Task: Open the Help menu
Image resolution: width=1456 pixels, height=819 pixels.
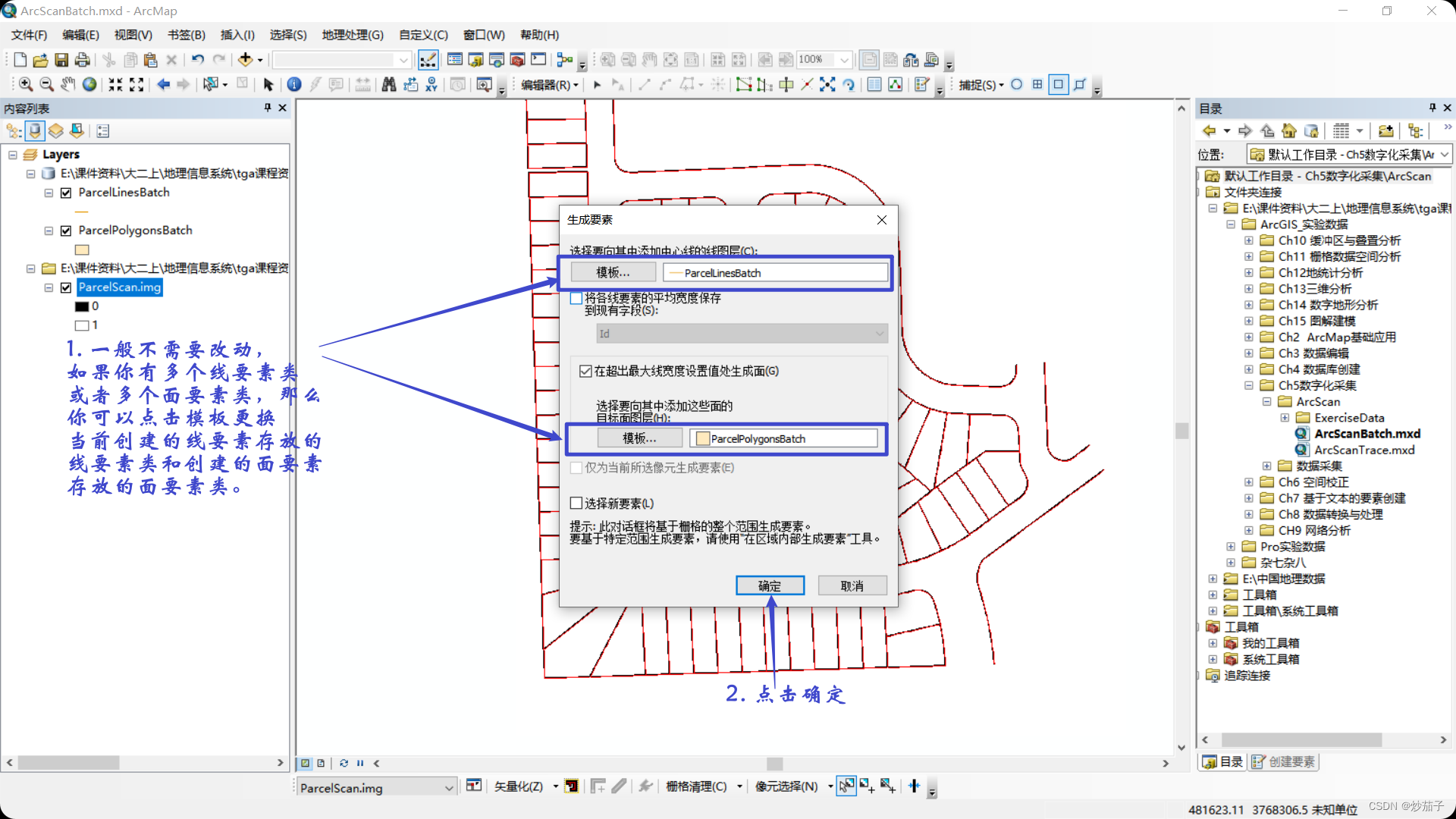Action: click(x=539, y=35)
